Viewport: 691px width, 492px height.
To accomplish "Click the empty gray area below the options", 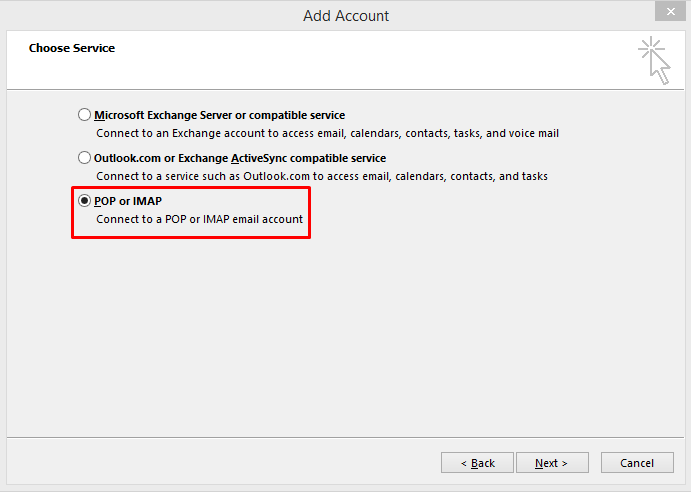I will pos(346,337).
